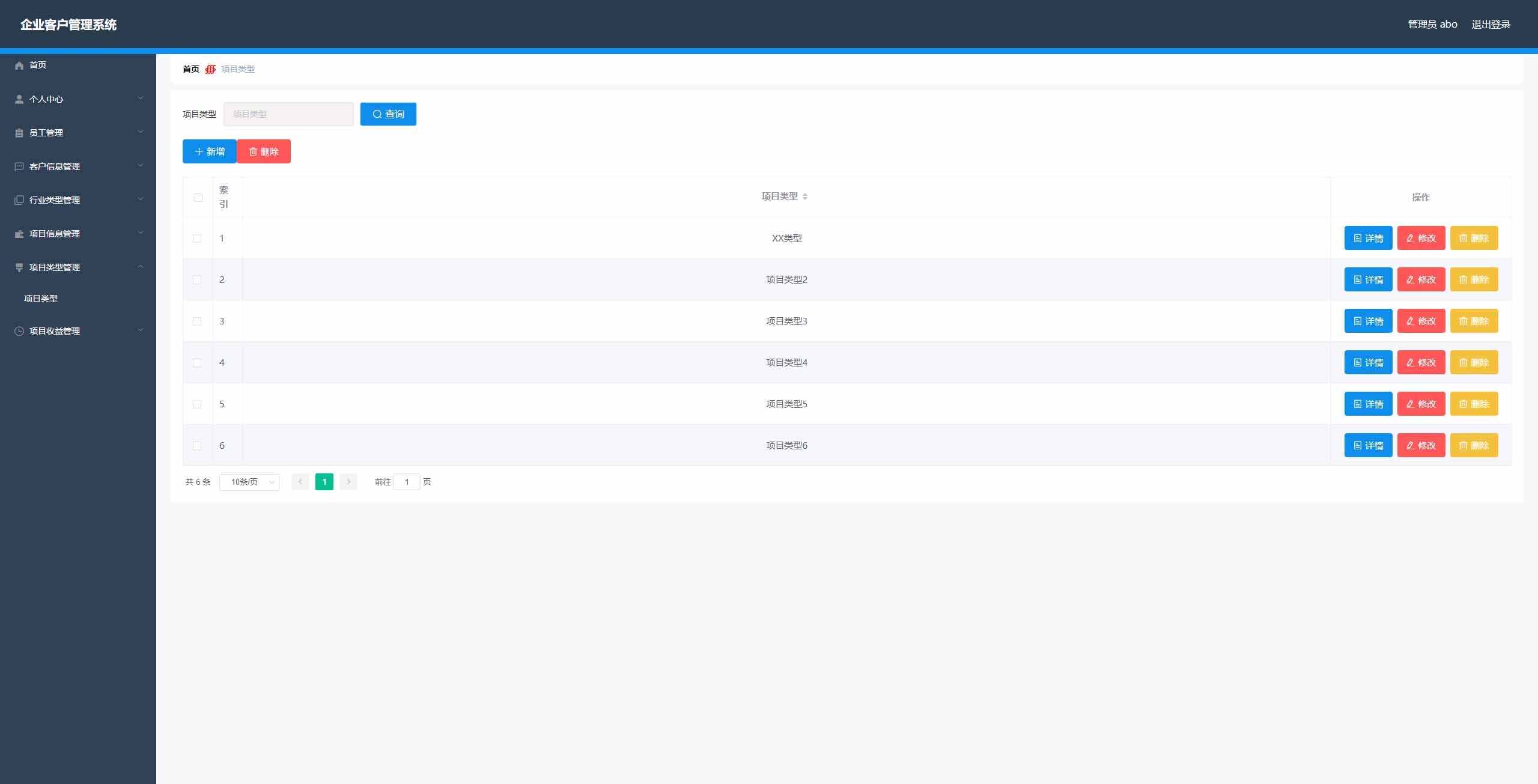Open details for row XX类型
The width and height of the screenshot is (1538, 784).
[x=1368, y=238]
